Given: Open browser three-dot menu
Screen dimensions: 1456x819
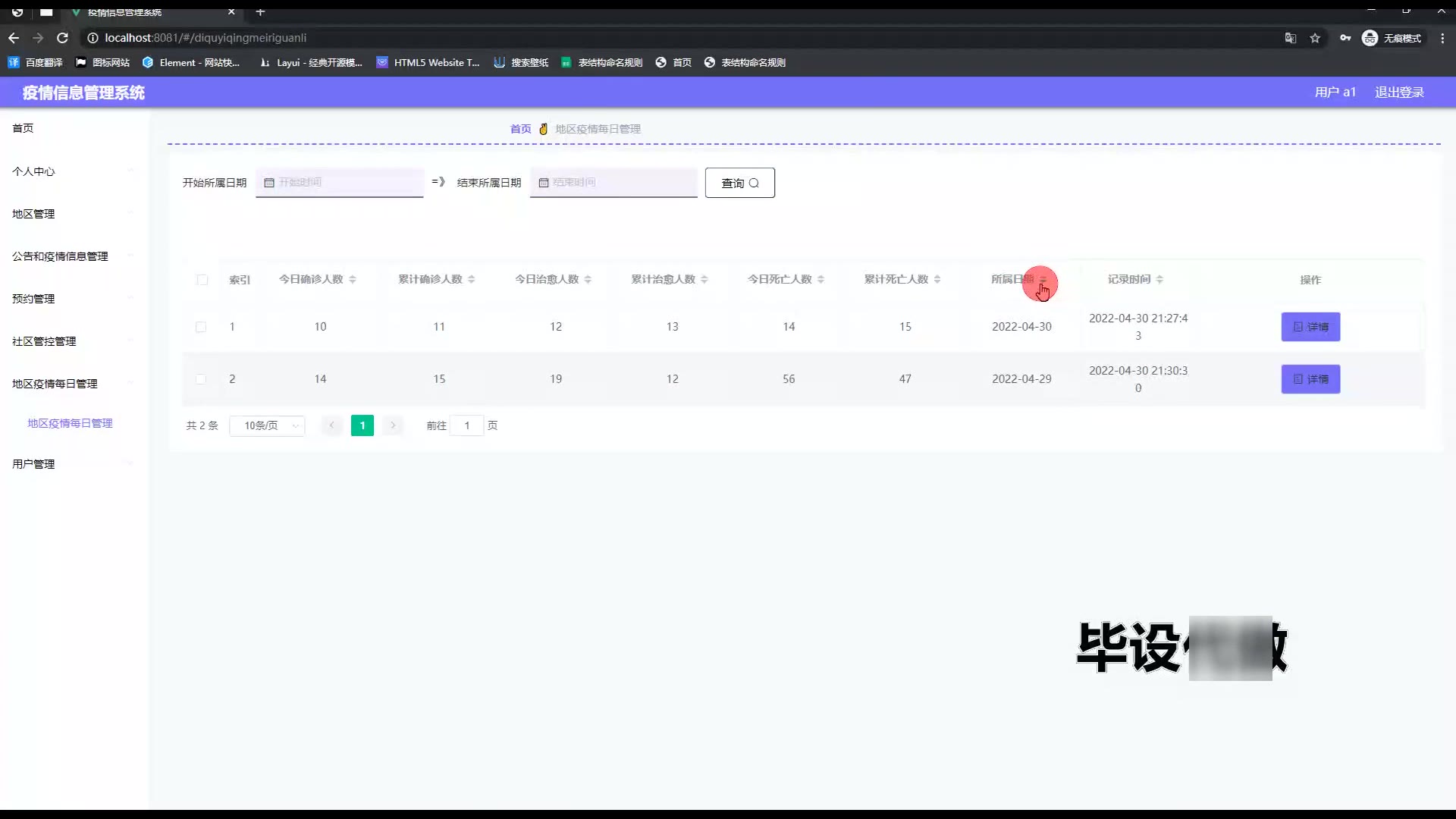Looking at the screenshot, I should (1442, 38).
